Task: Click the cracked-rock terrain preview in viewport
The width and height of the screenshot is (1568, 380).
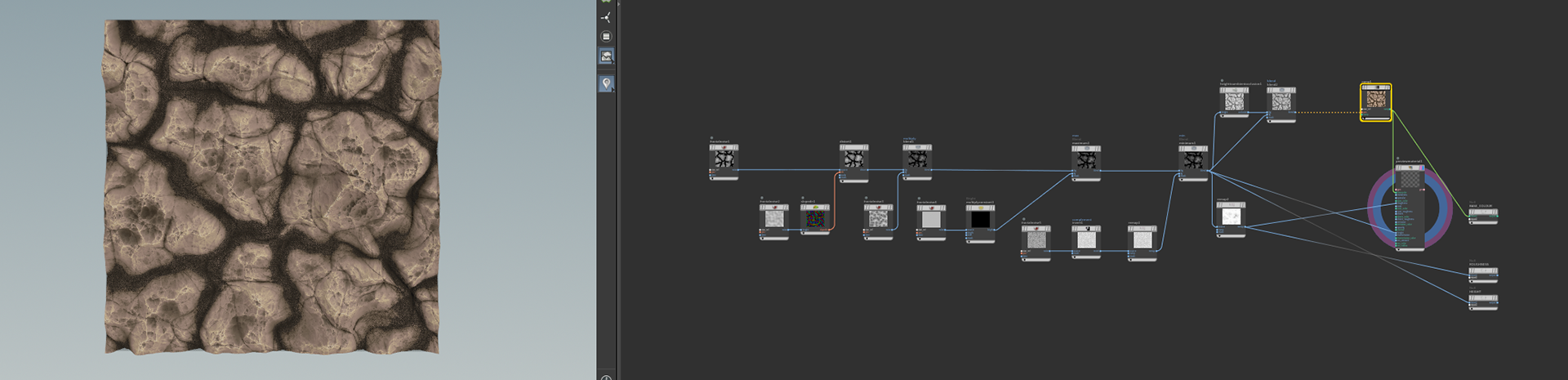Action: (x=272, y=187)
